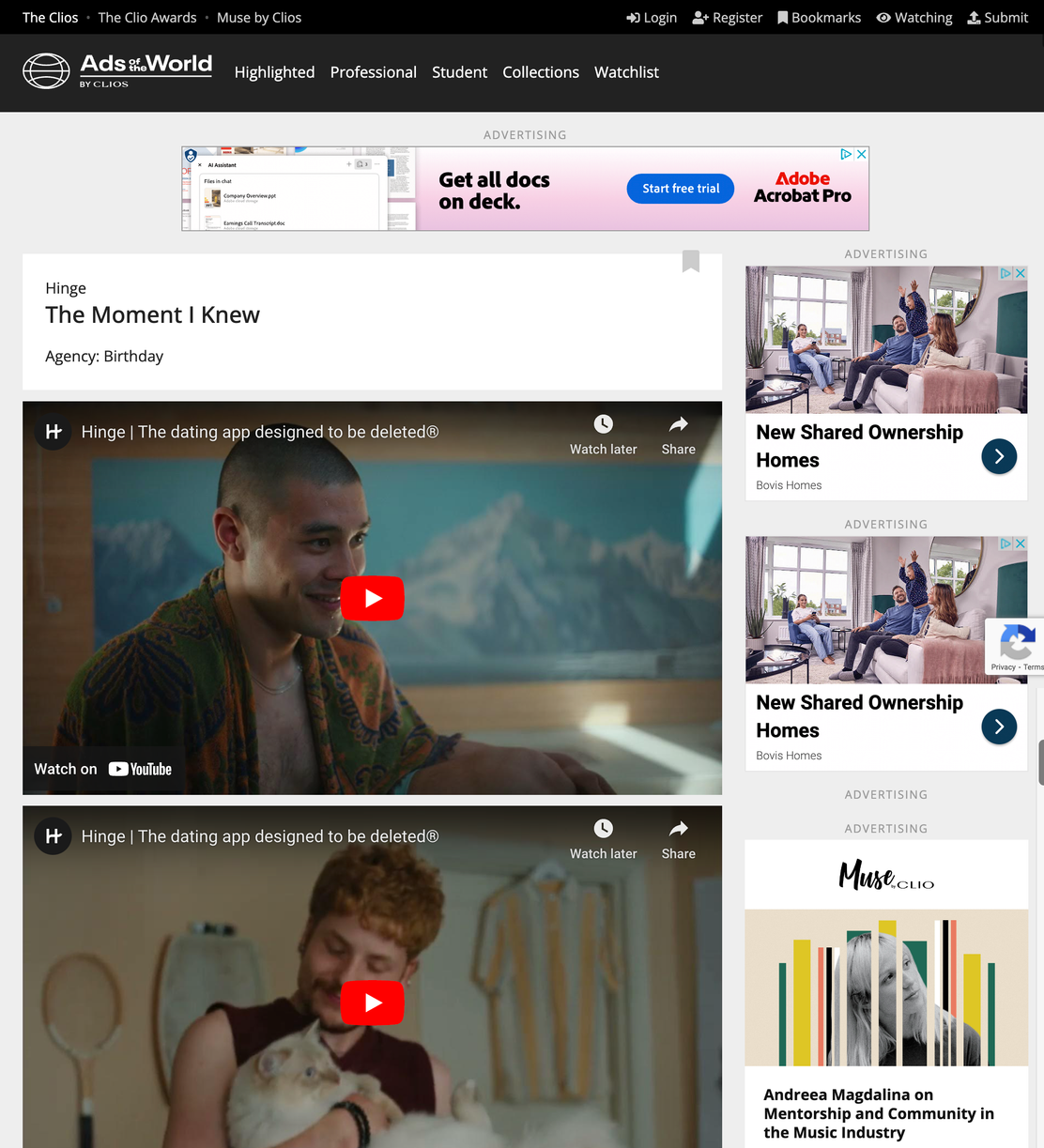Open Andreea Magdalina on Mentorship article title
The image size is (1044, 1148).
coord(879,1113)
